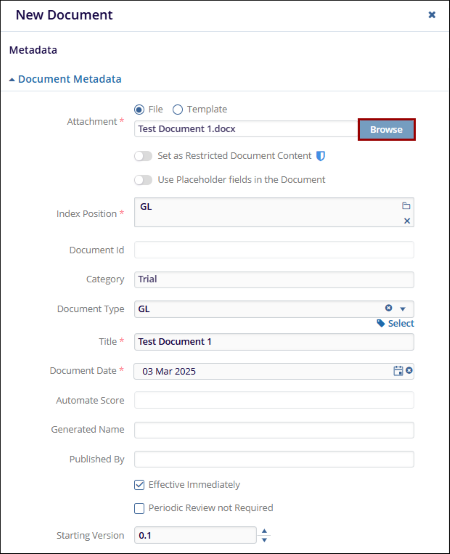Clear the Document Type selection
This screenshot has height=554, width=450.
[389, 308]
